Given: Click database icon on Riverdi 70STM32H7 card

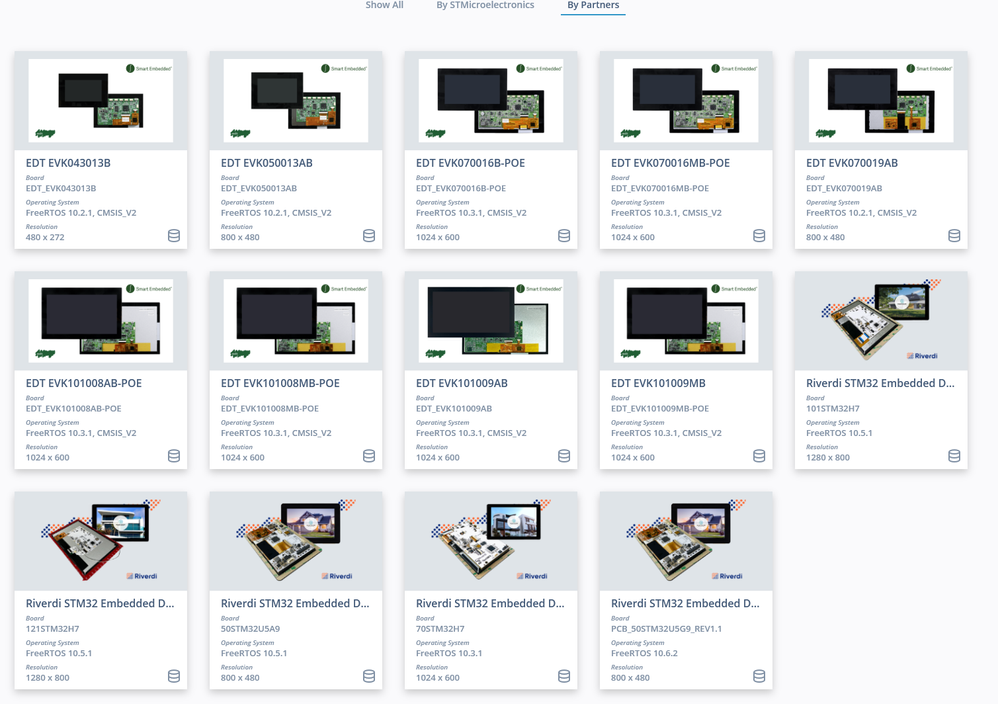Looking at the screenshot, I should tap(564, 676).
